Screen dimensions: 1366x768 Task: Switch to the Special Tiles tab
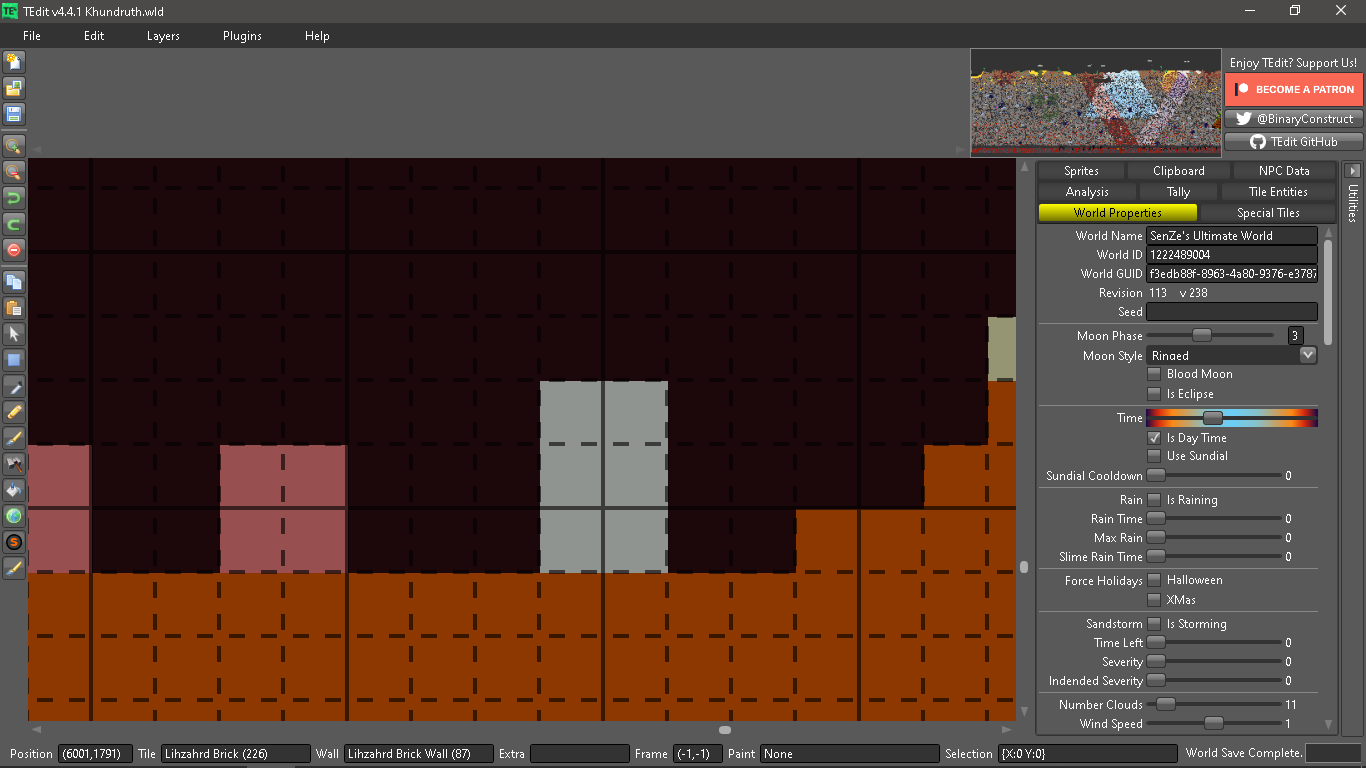click(x=1270, y=212)
